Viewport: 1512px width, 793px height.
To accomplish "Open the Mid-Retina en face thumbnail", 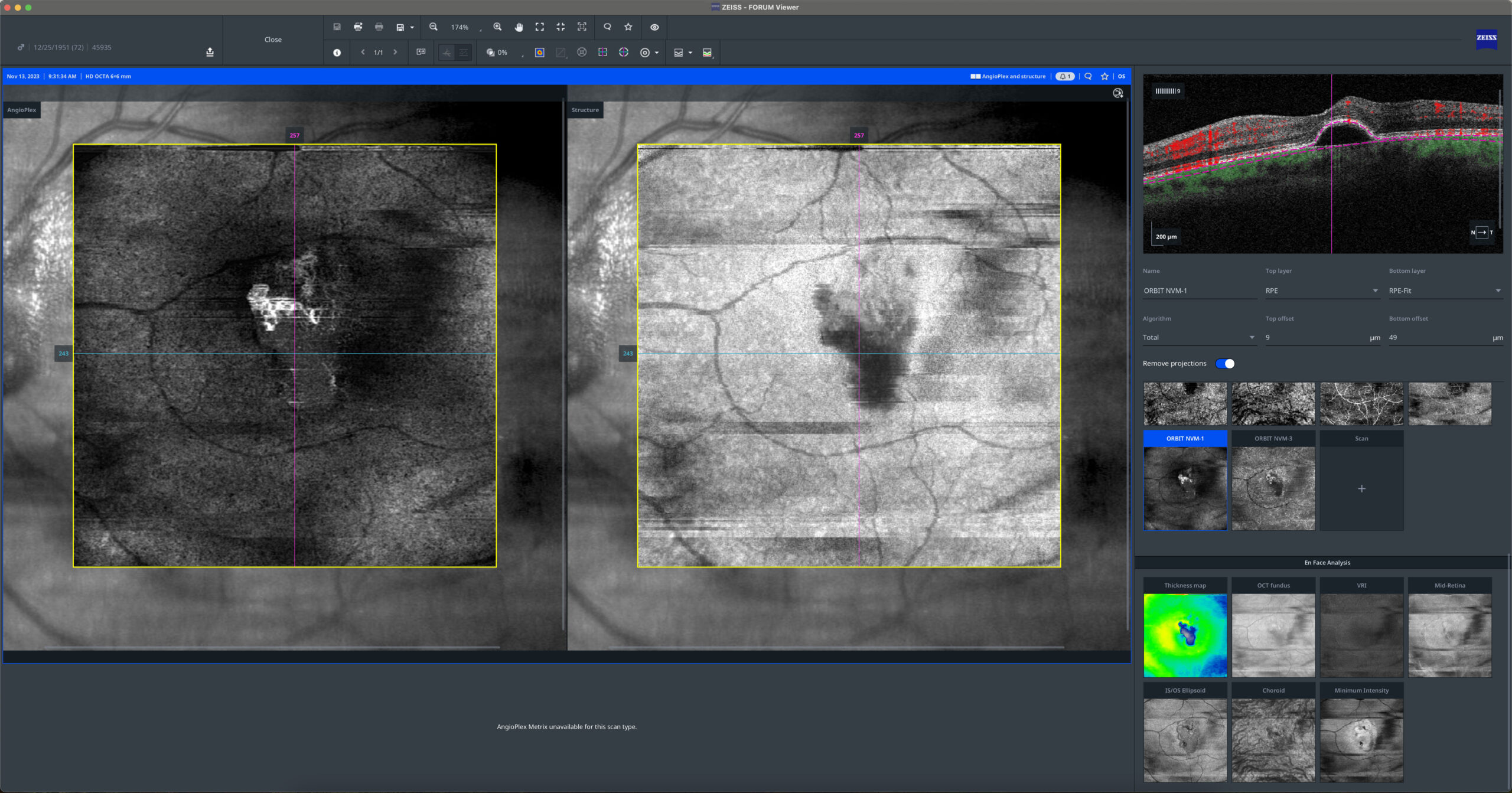I will [x=1450, y=628].
